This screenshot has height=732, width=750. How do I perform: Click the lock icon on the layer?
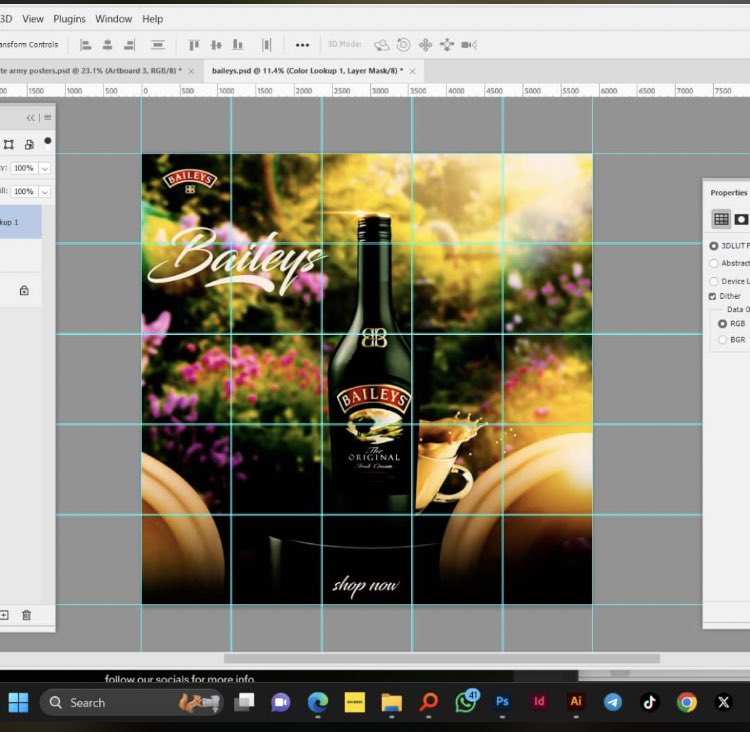tap(24, 290)
